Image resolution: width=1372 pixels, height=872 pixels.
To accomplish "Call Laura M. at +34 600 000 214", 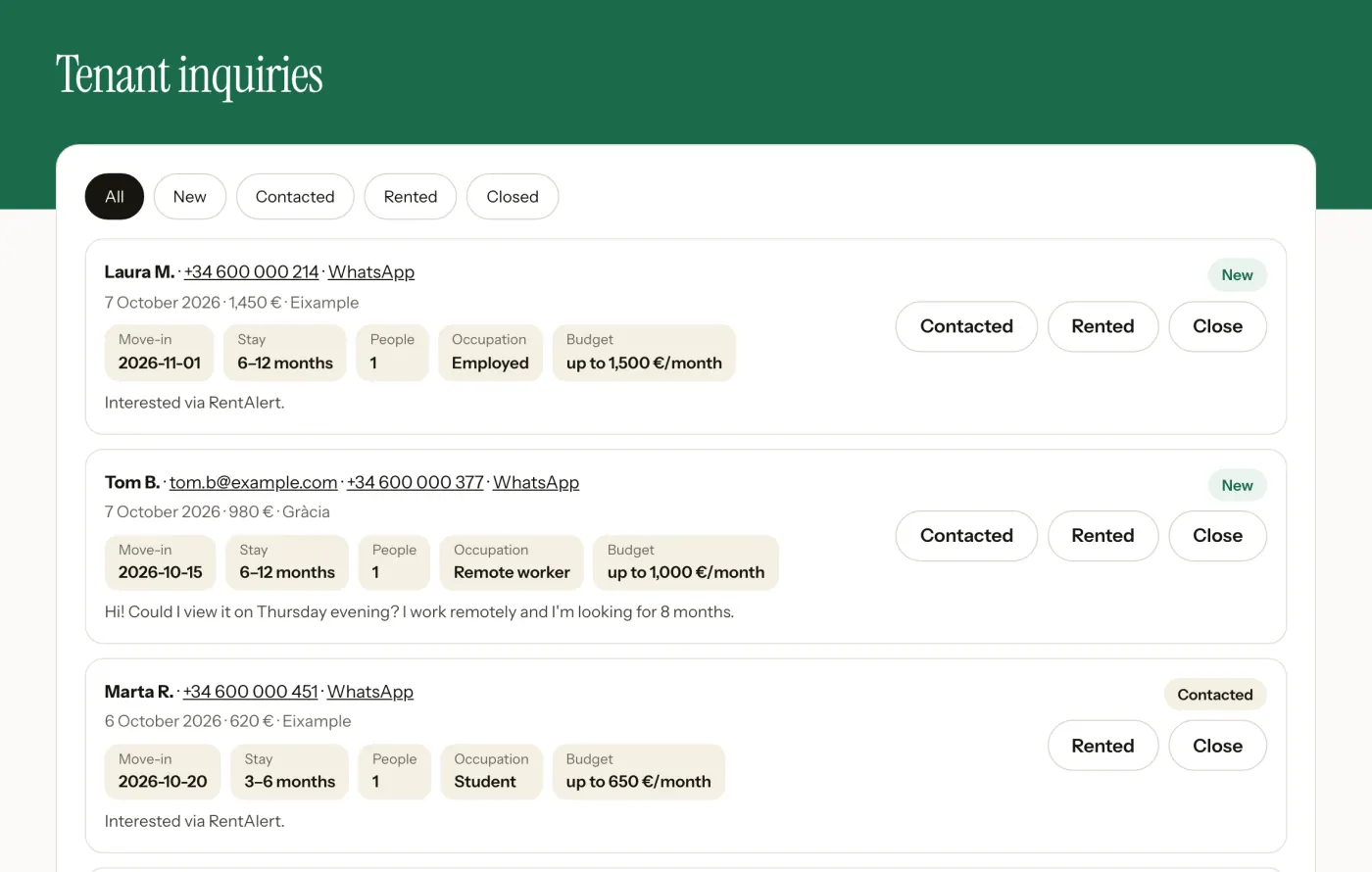I will point(252,272).
